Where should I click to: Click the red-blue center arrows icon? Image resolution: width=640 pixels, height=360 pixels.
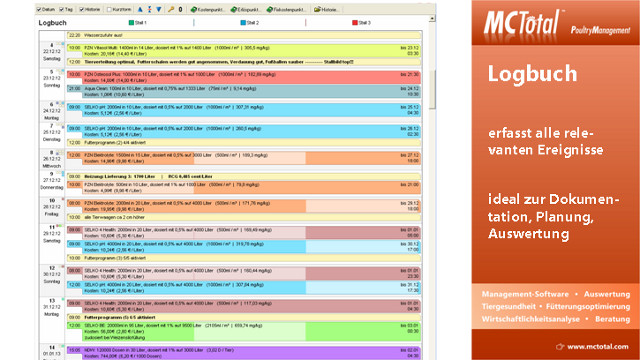(149, 9)
